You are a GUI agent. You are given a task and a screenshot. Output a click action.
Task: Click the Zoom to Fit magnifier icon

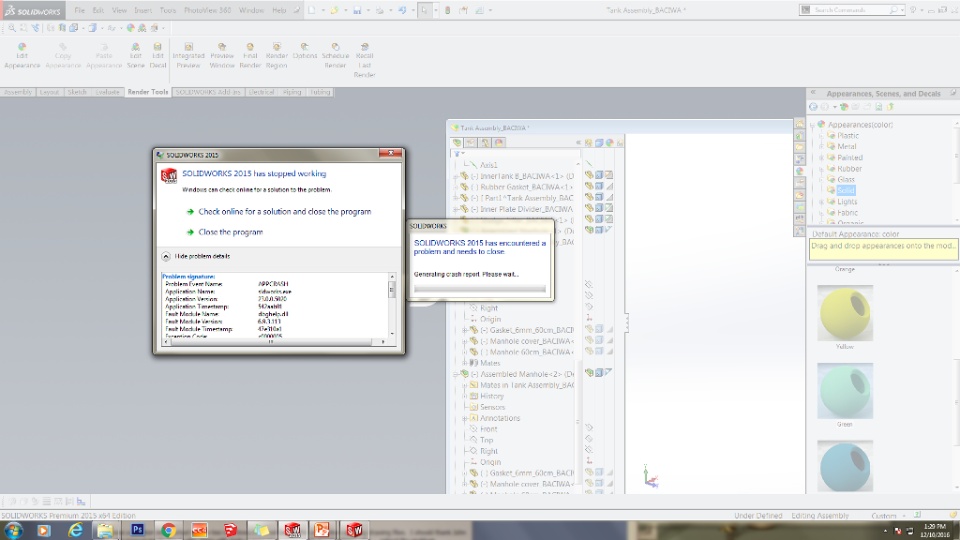tap(12, 28)
